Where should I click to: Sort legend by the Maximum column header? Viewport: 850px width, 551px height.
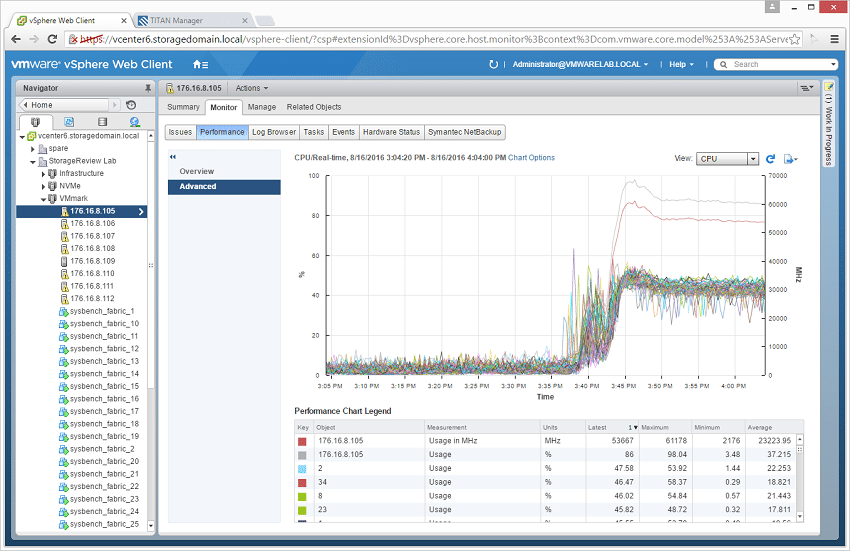click(665, 427)
